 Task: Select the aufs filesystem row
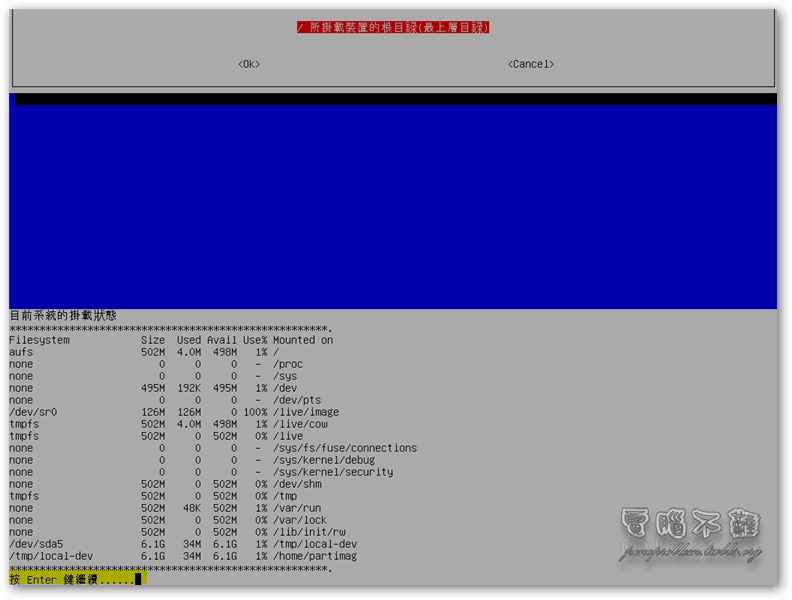[21, 352]
